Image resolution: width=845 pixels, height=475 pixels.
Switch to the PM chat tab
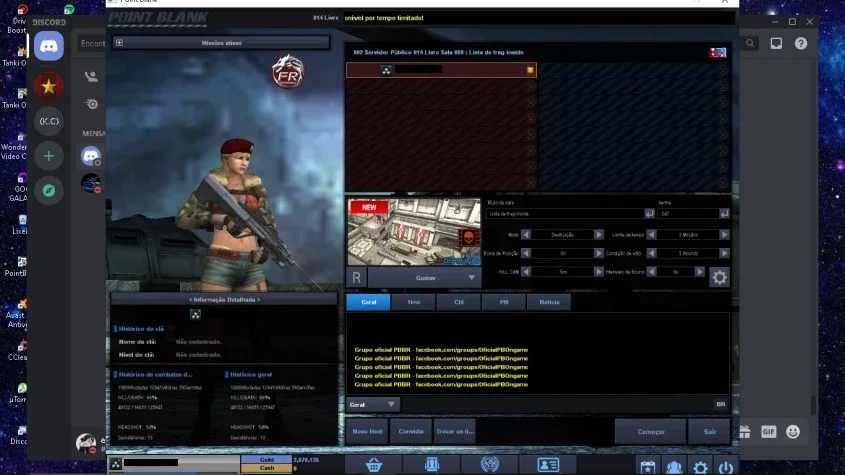(504, 302)
